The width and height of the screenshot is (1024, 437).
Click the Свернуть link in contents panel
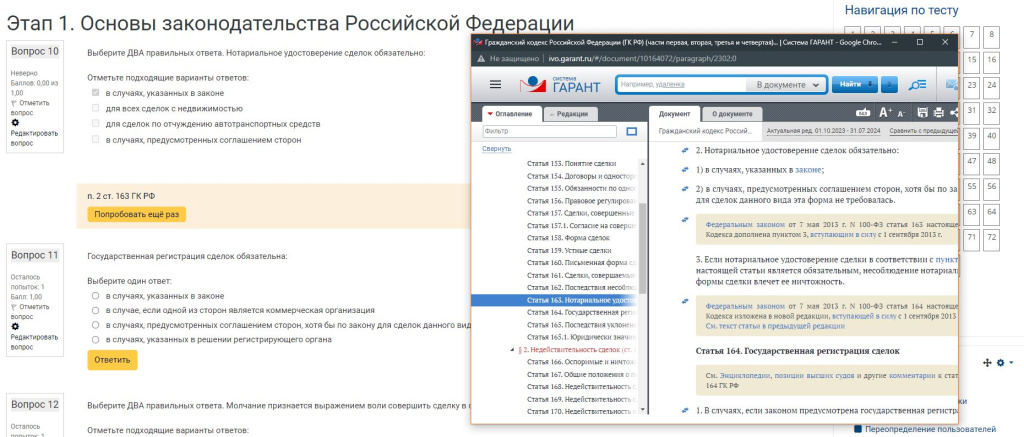497,149
